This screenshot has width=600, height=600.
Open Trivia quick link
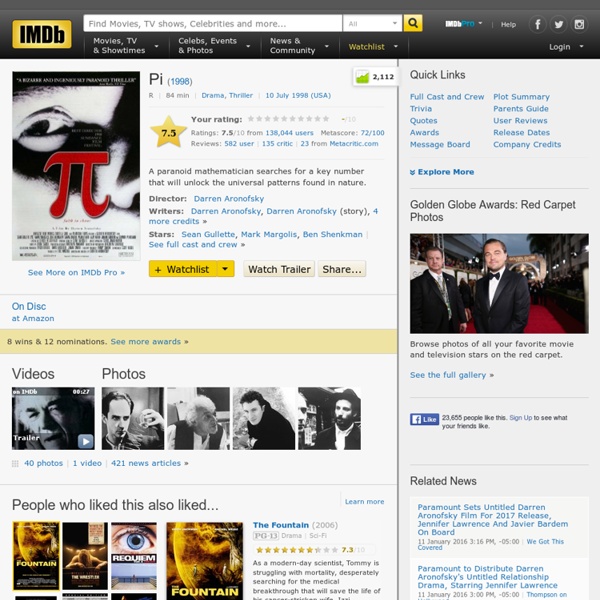tap(421, 109)
